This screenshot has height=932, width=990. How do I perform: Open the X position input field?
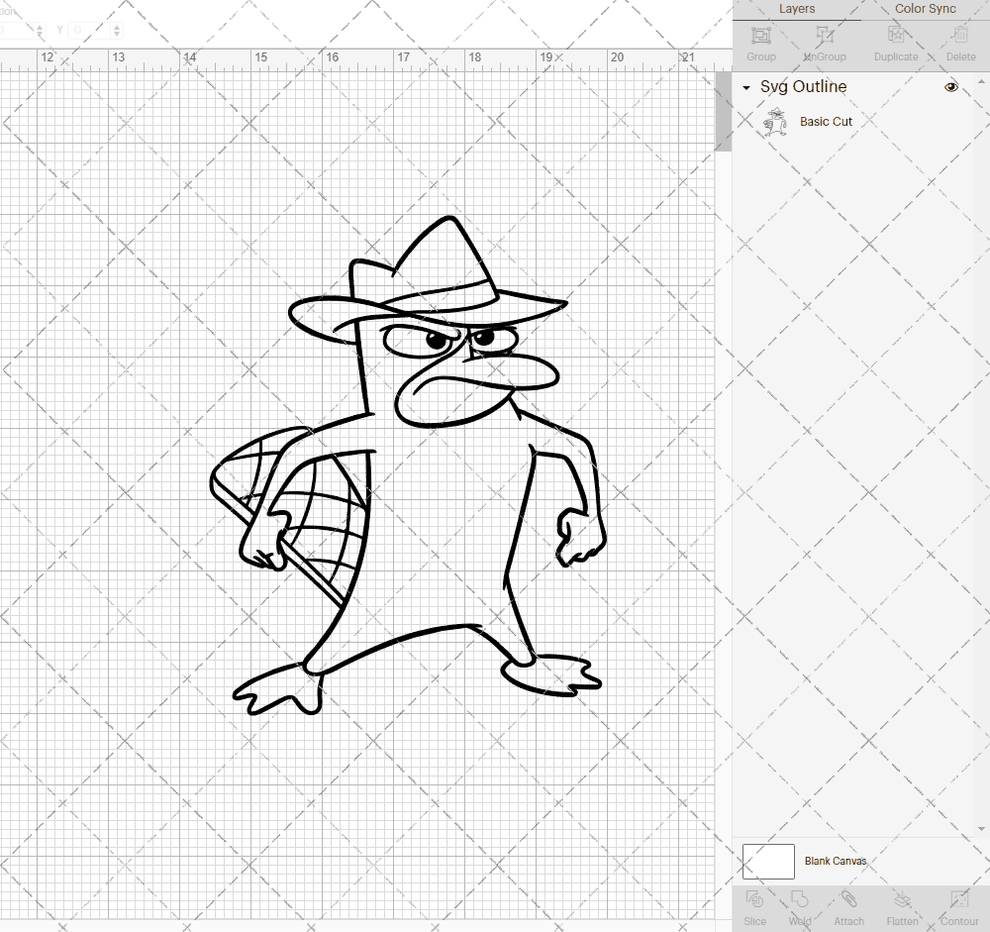(x=15, y=30)
